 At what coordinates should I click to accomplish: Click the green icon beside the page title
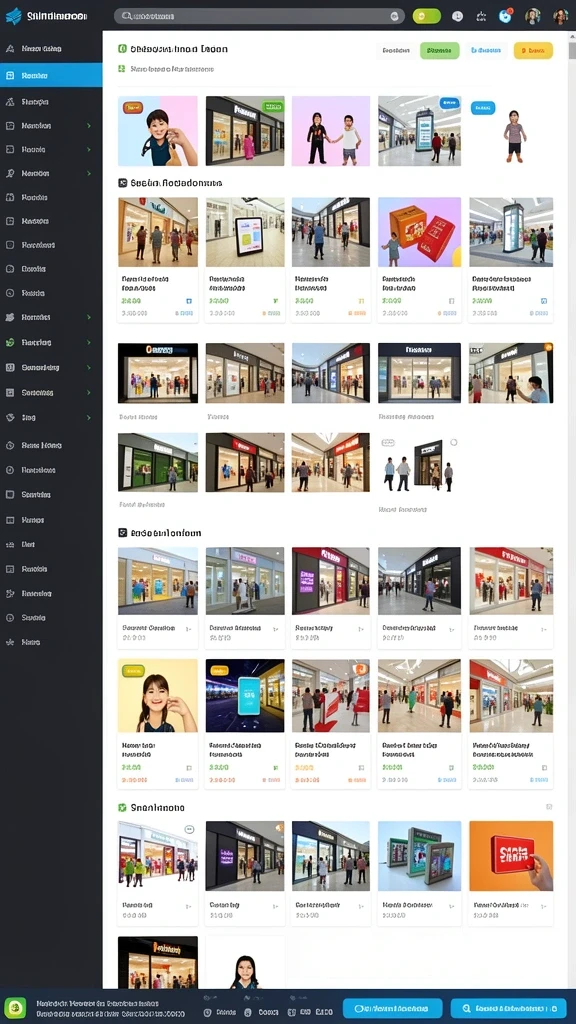click(122, 48)
